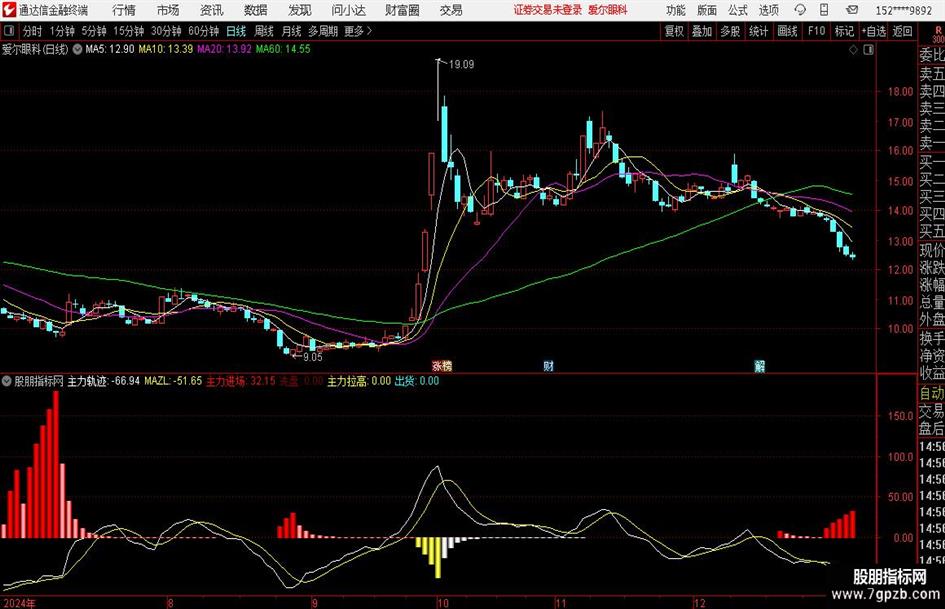Open the 交易 menu
This screenshot has width=945, height=609.
point(451,10)
